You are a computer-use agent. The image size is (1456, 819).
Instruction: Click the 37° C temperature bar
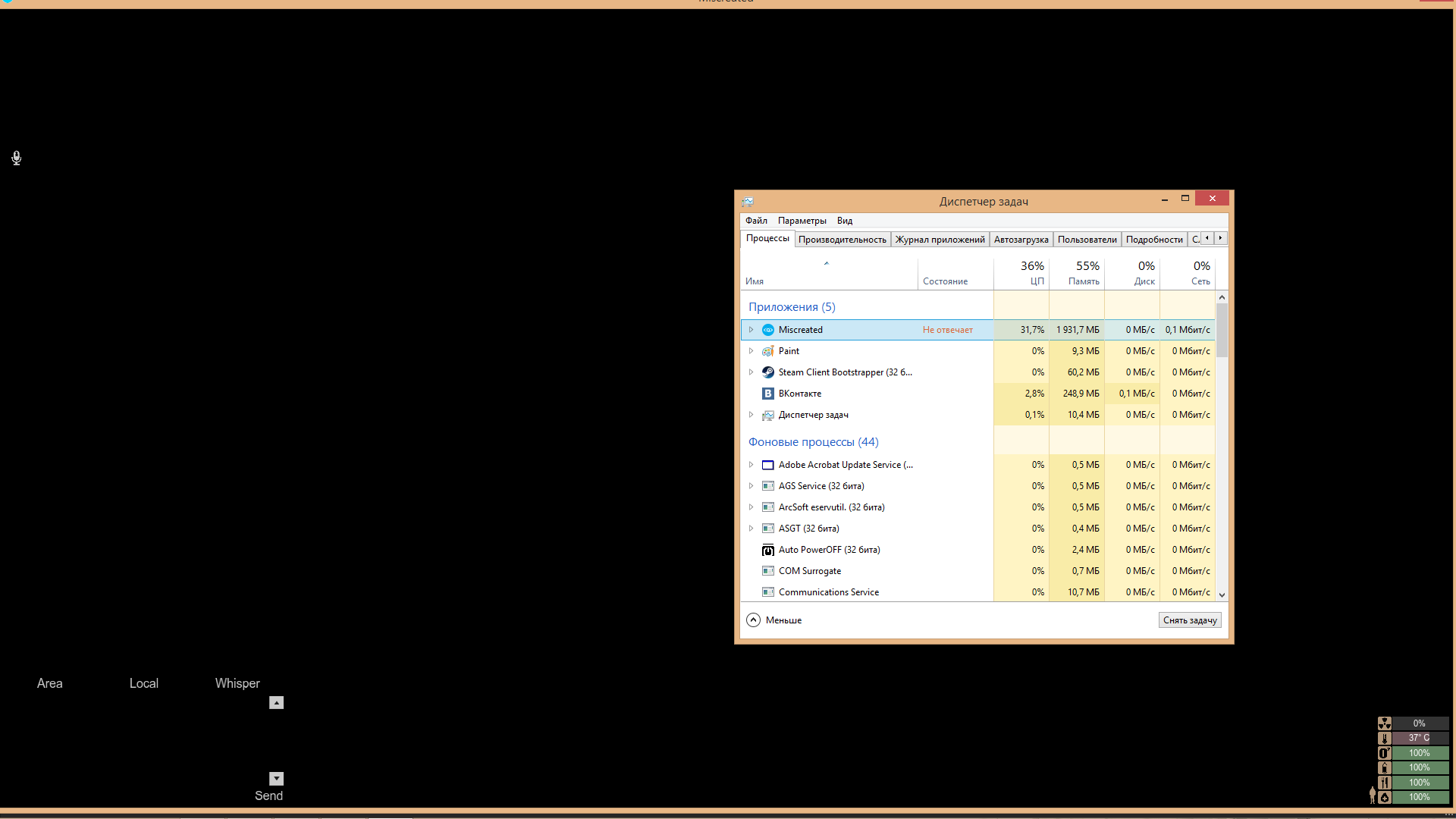point(1420,738)
